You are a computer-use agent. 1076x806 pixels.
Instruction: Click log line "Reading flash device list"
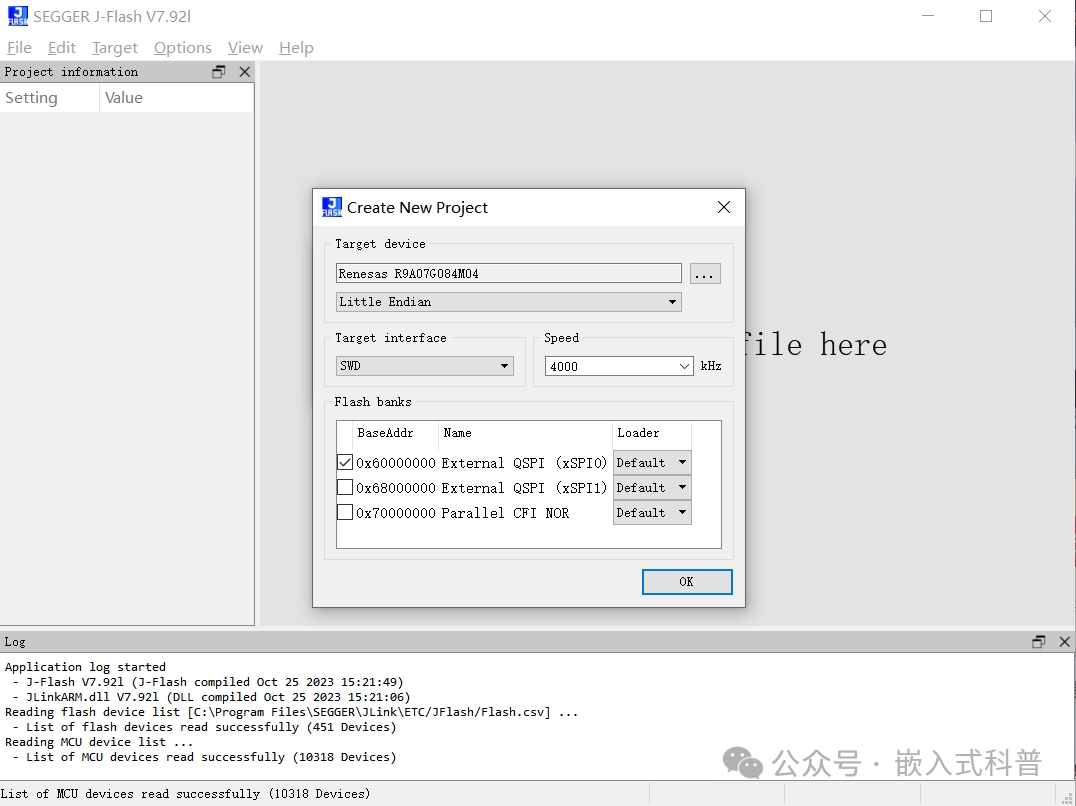[291, 712]
